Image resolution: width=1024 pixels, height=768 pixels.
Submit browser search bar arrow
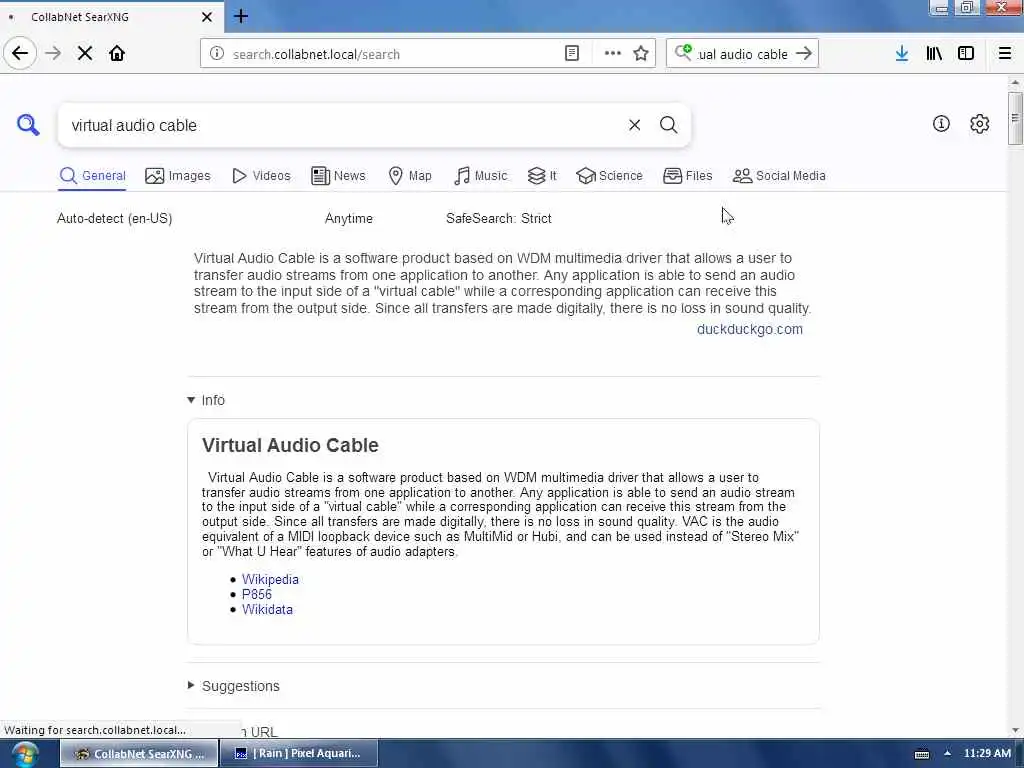click(x=804, y=54)
